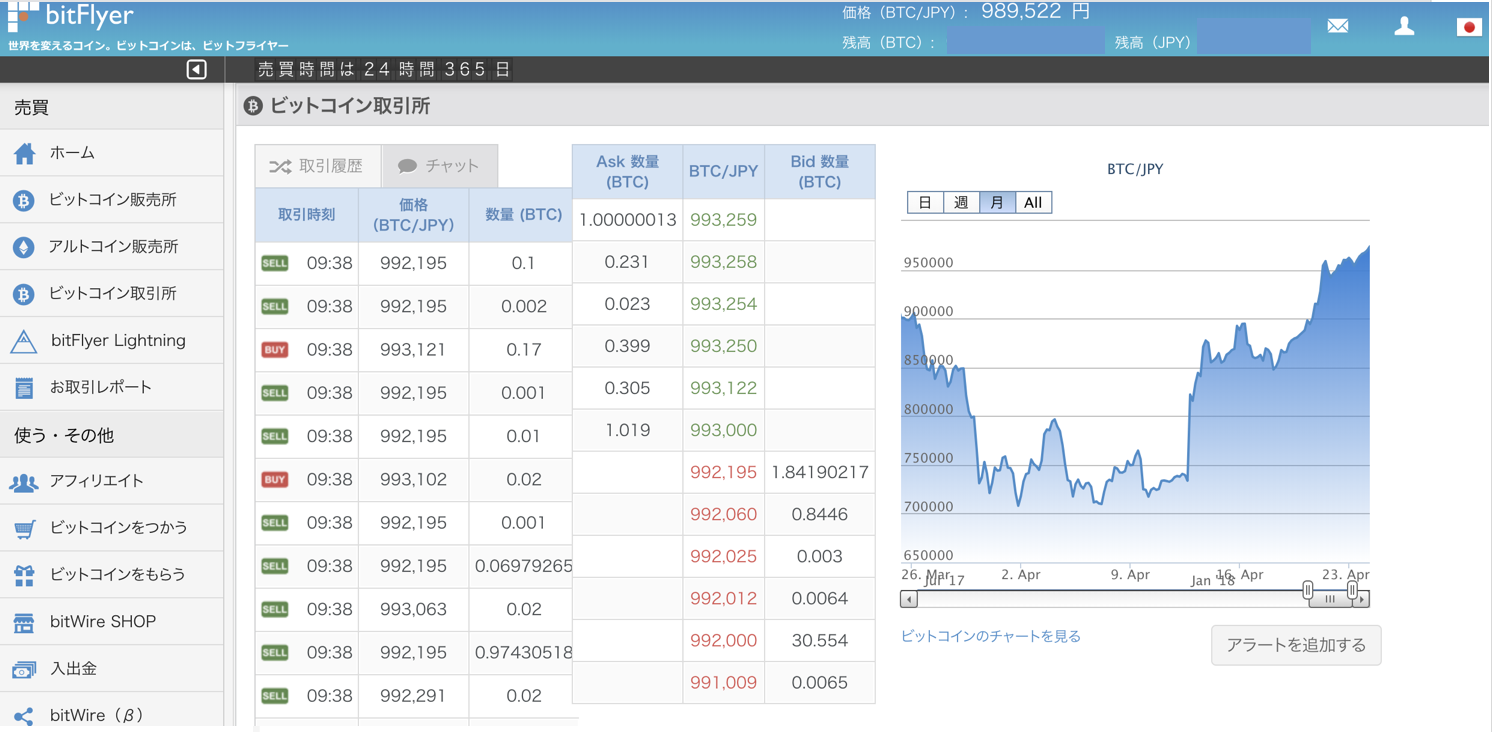This screenshot has width=1492, height=732.
Task: Switch to the チャット tab
Action: (x=440, y=166)
